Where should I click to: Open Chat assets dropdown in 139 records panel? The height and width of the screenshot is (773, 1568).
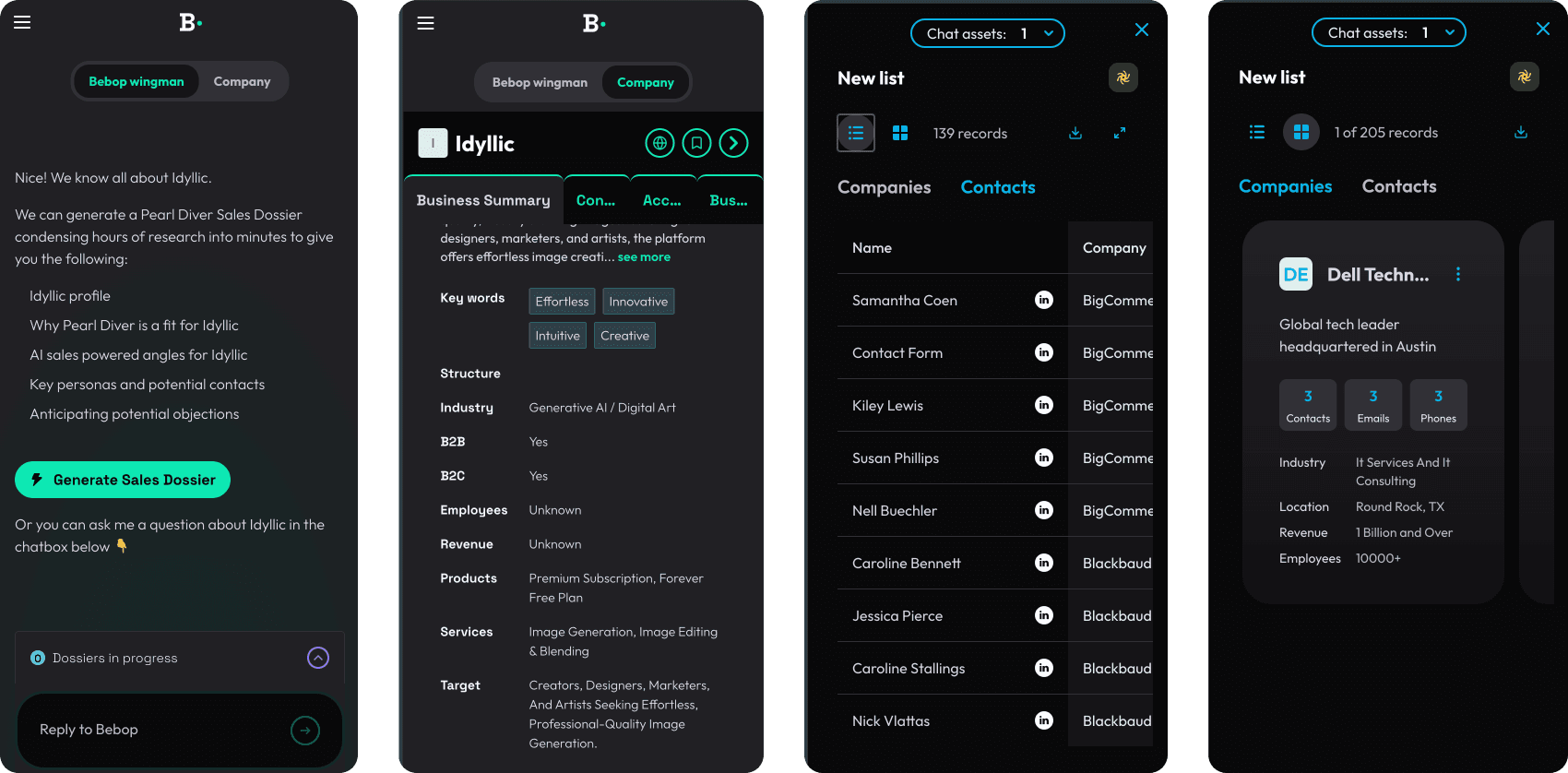pos(988,33)
